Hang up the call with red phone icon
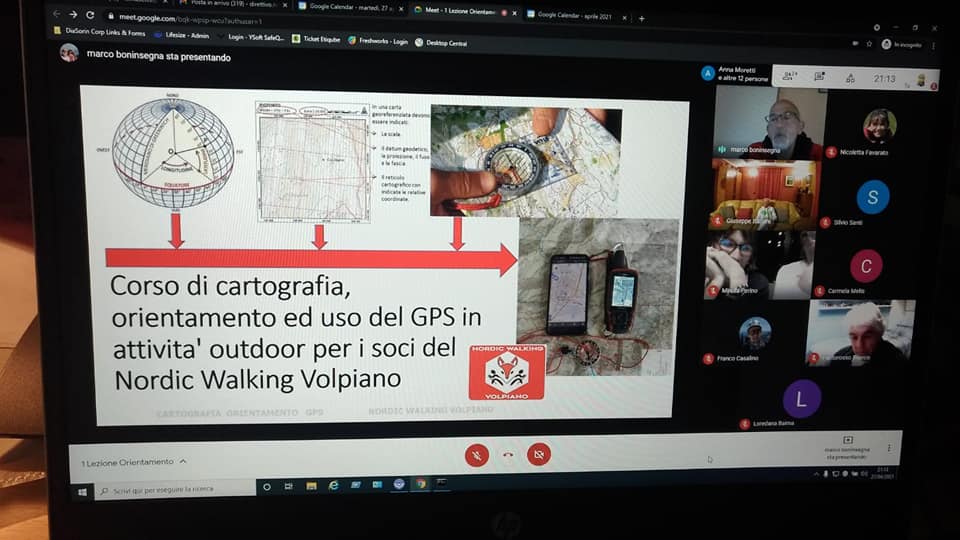 point(508,455)
